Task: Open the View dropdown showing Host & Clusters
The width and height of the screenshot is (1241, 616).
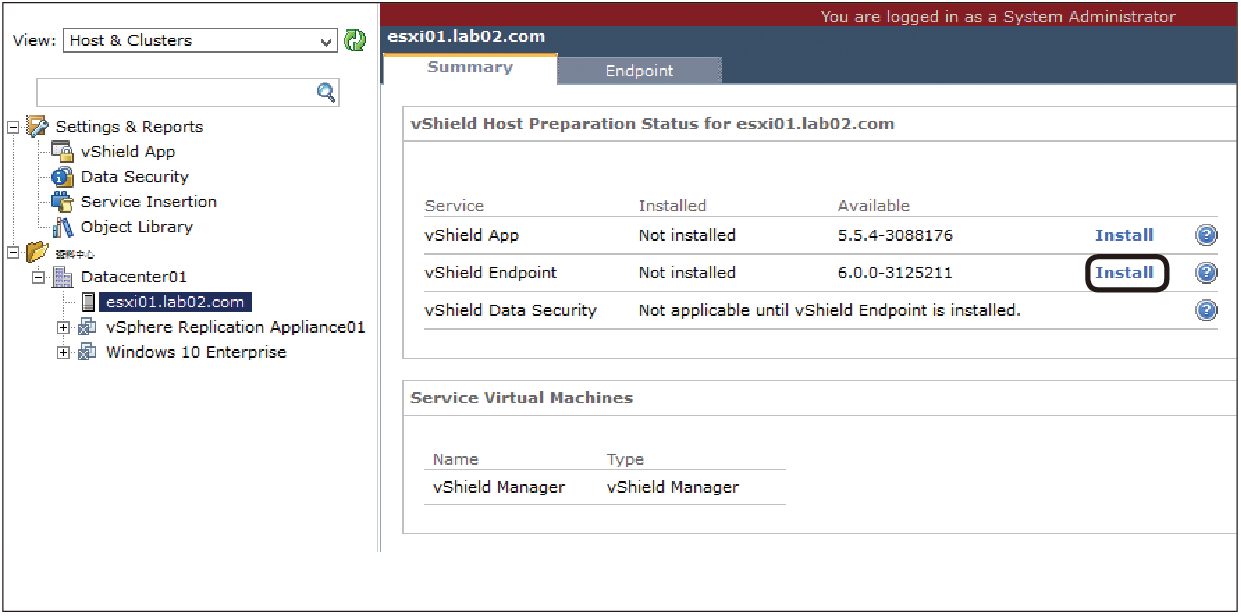Action: pyautogui.click(x=201, y=41)
